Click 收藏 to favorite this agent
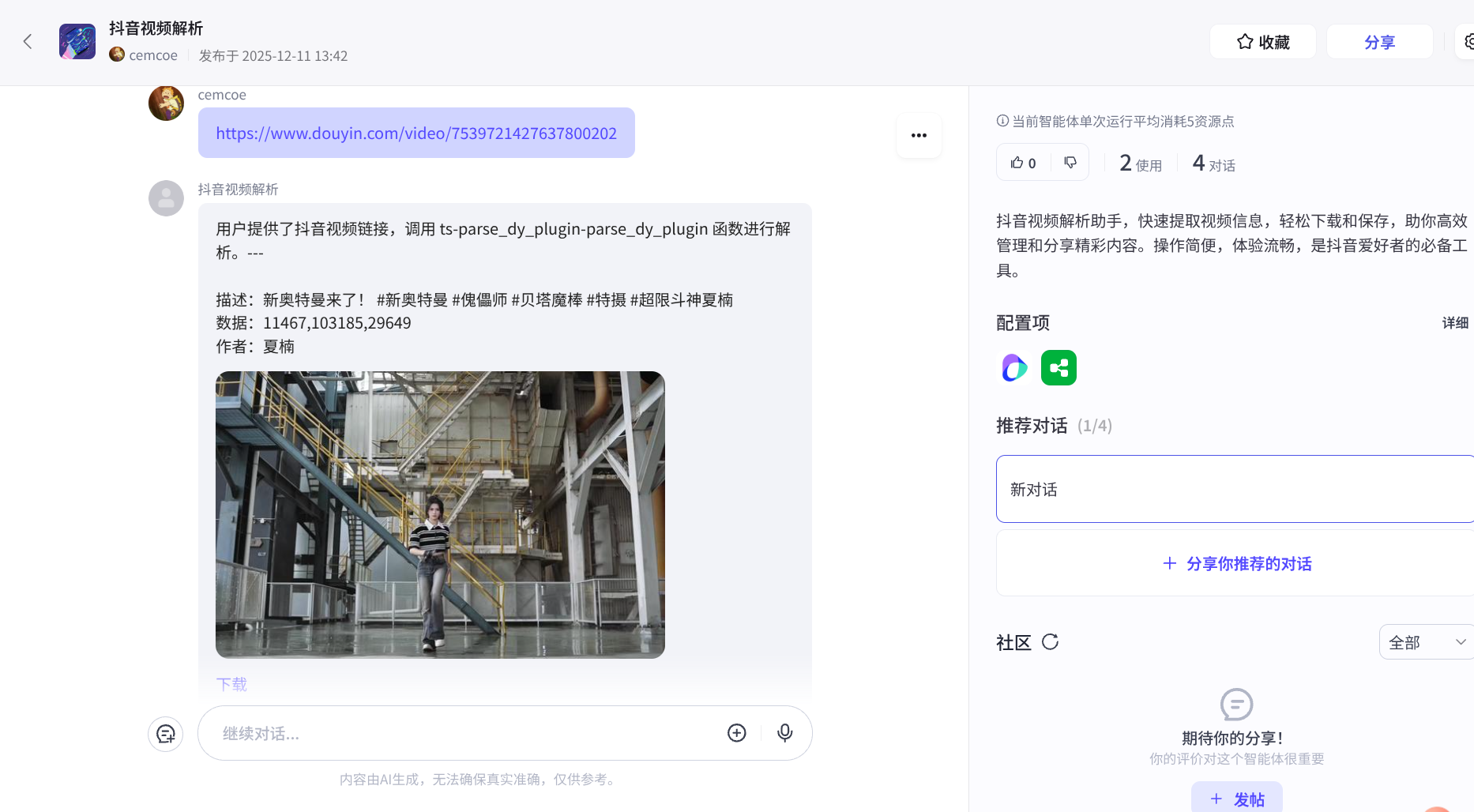Screen dimensions: 1474x812 point(1262,41)
